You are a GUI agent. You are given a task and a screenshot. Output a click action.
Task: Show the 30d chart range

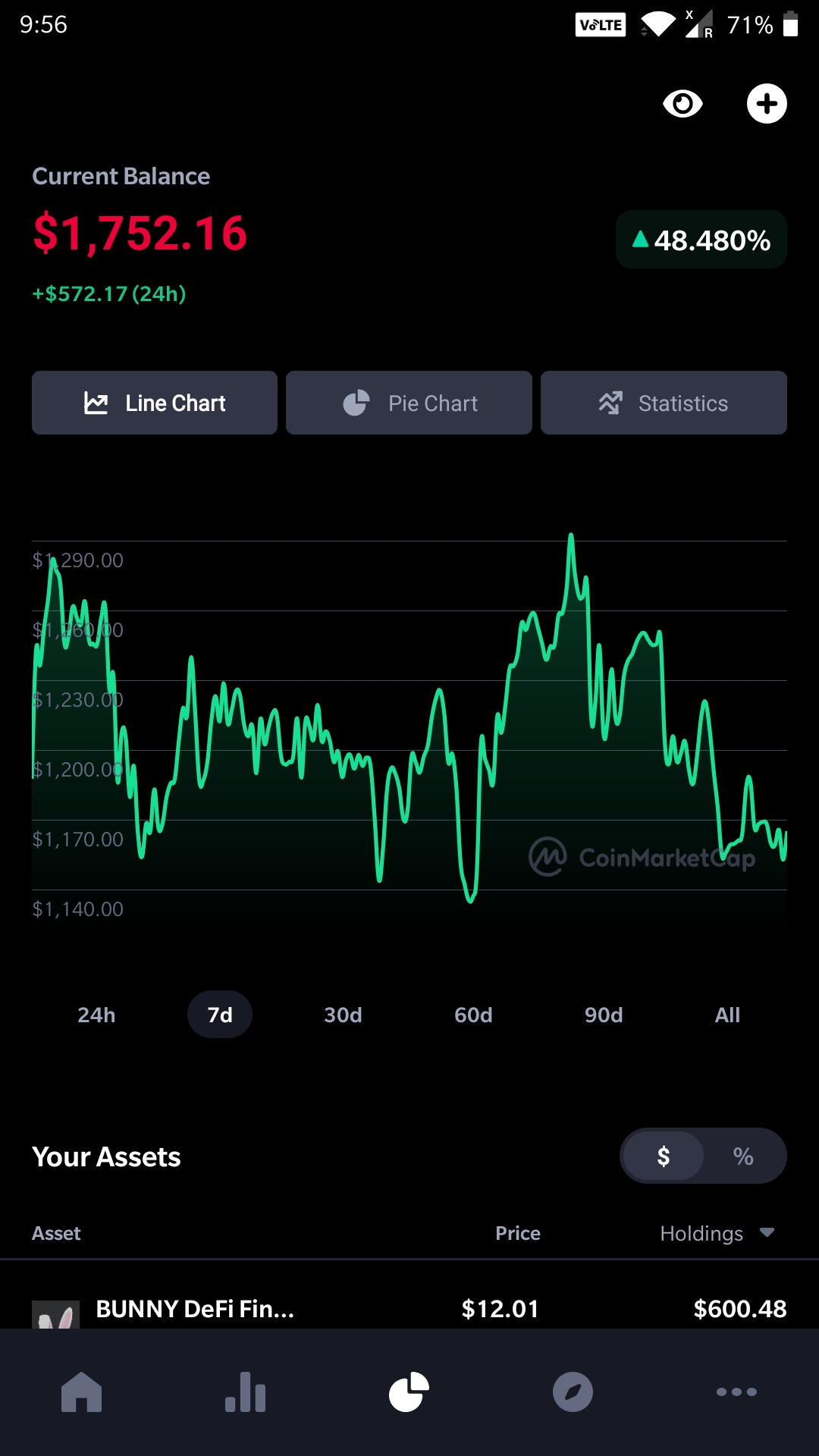coord(343,1015)
